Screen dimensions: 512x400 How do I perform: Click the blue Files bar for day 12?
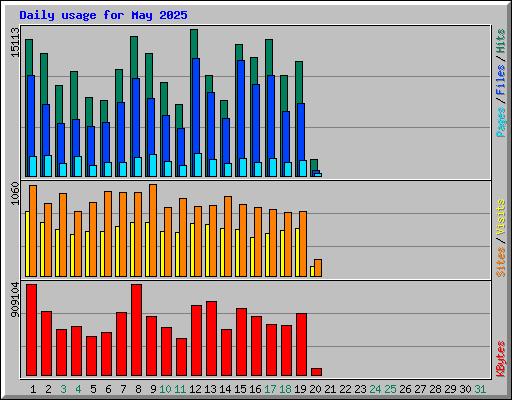click(196, 106)
